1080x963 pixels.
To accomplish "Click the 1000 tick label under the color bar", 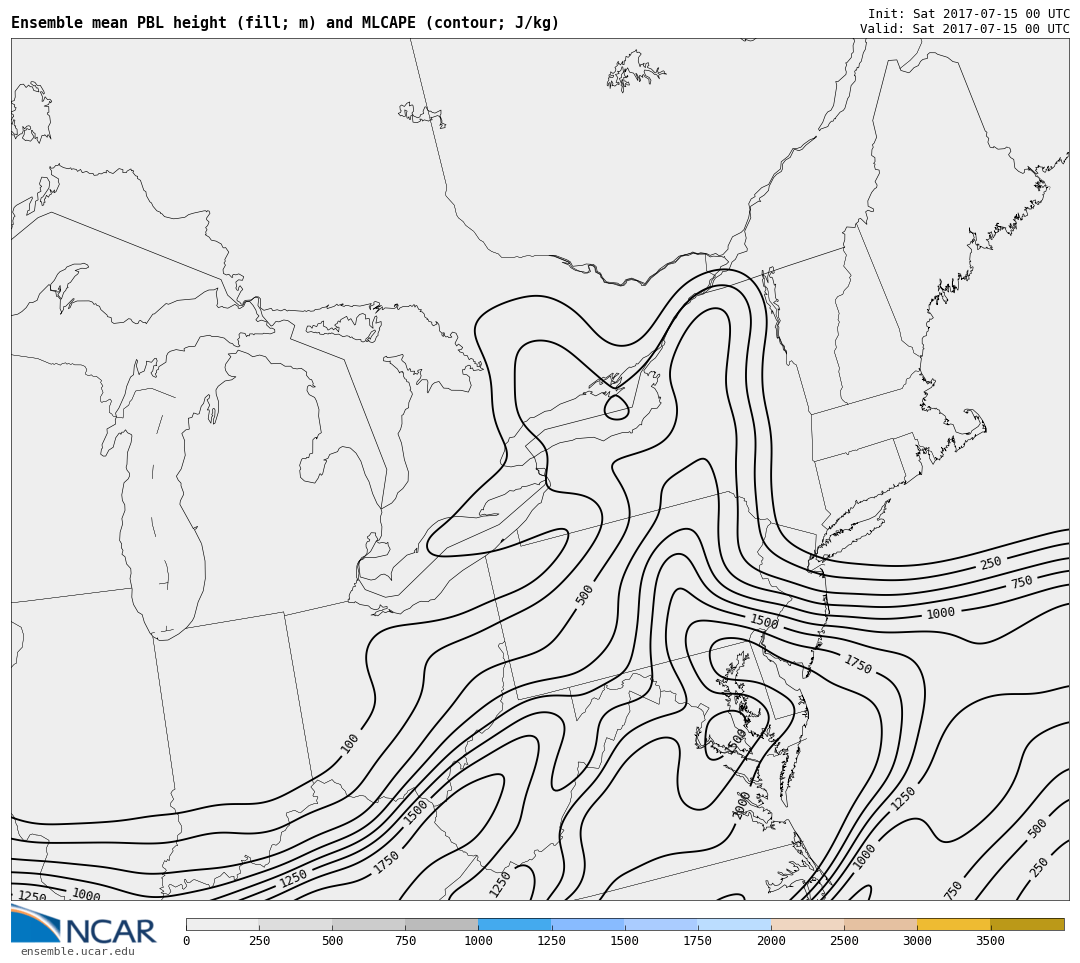I will tap(478, 941).
